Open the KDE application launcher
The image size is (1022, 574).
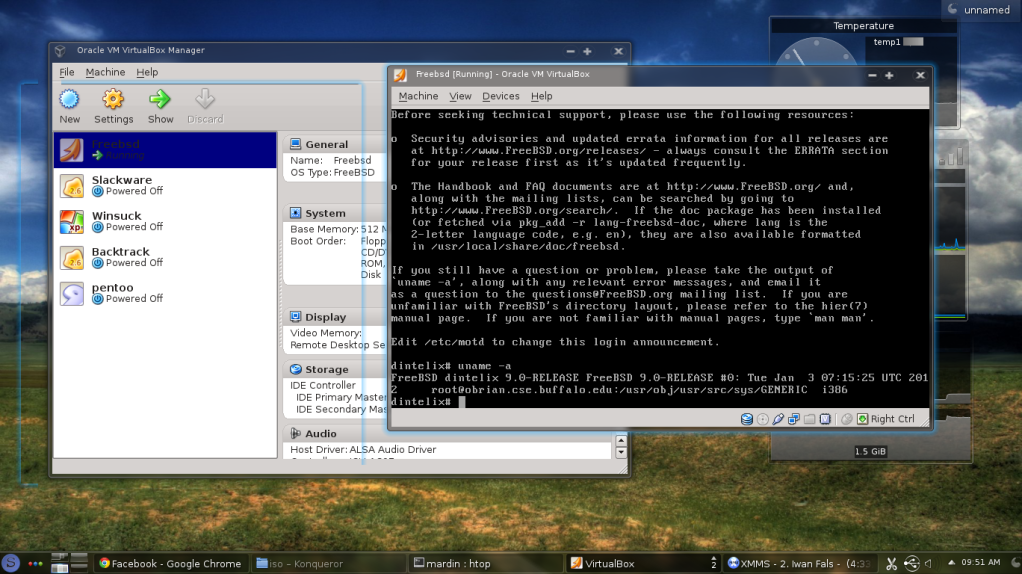[x=10, y=563]
